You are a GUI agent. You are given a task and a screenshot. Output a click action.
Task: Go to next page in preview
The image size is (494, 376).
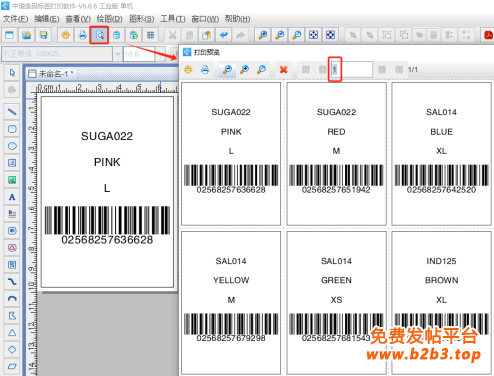point(382,69)
